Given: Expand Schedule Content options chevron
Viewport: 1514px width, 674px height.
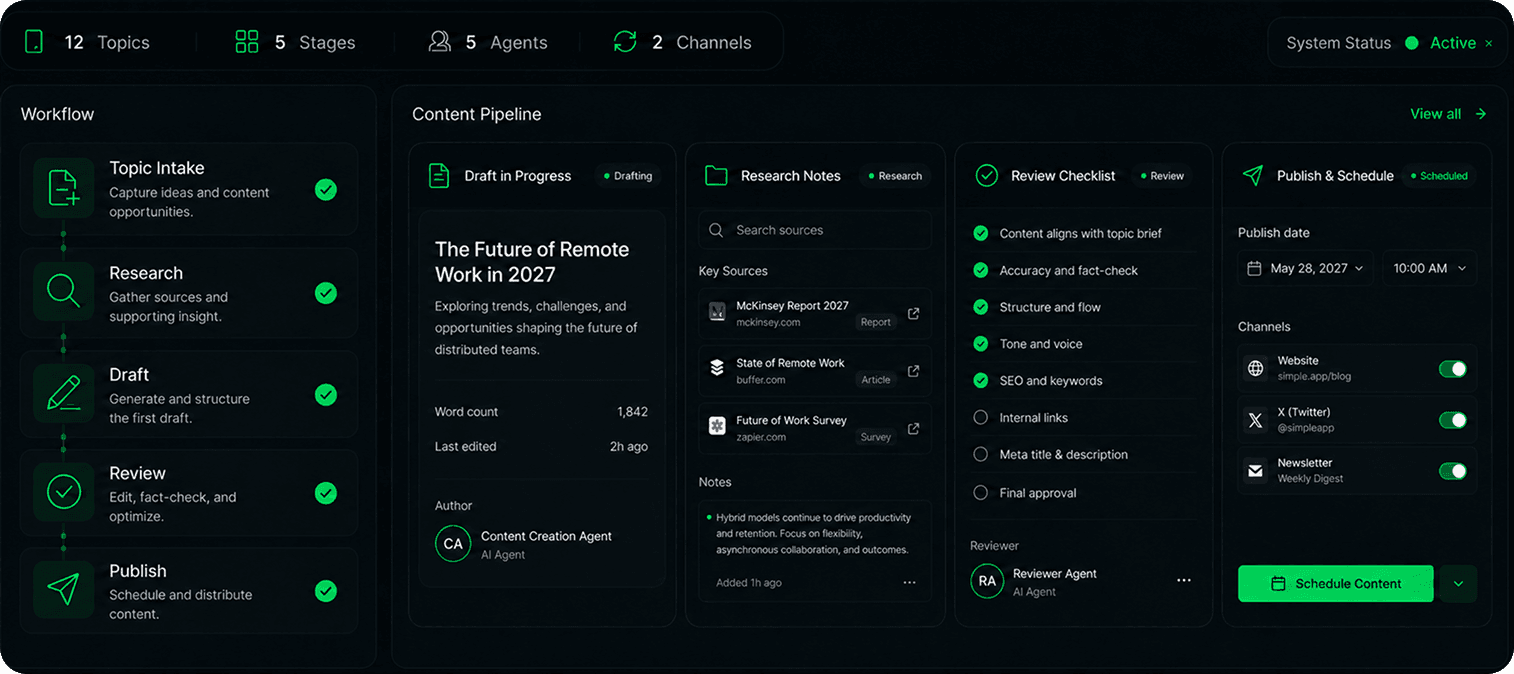Looking at the screenshot, I should click(1458, 584).
